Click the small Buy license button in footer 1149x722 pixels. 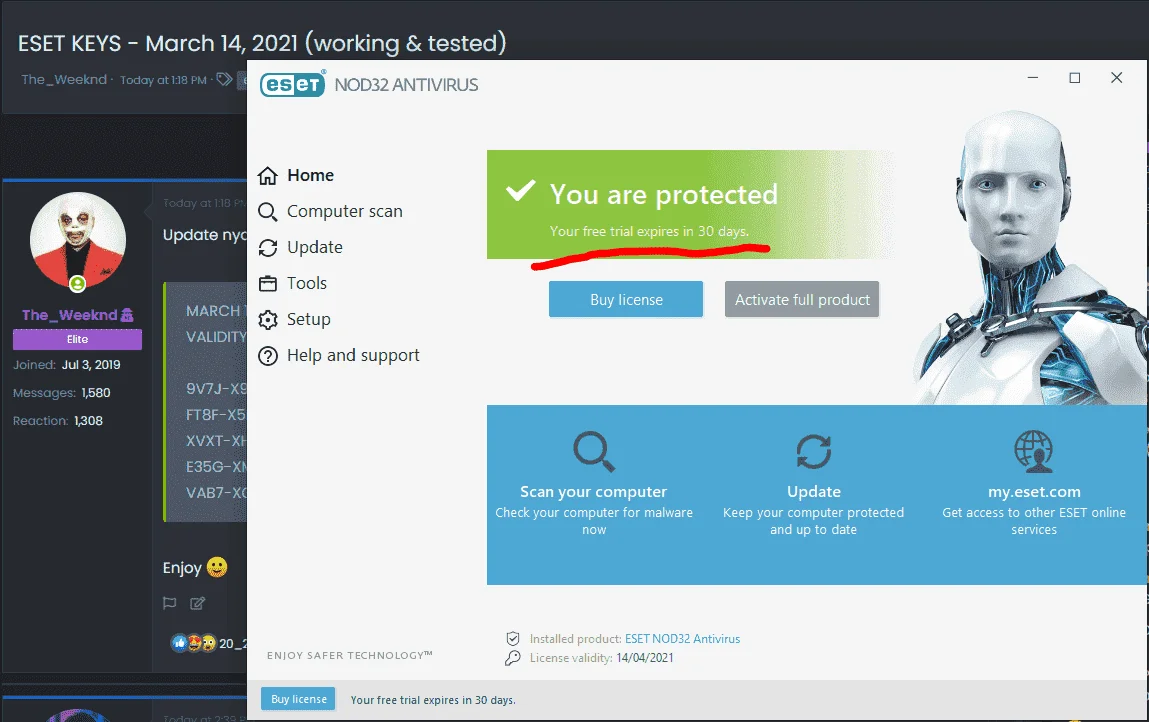coord(298,699)
